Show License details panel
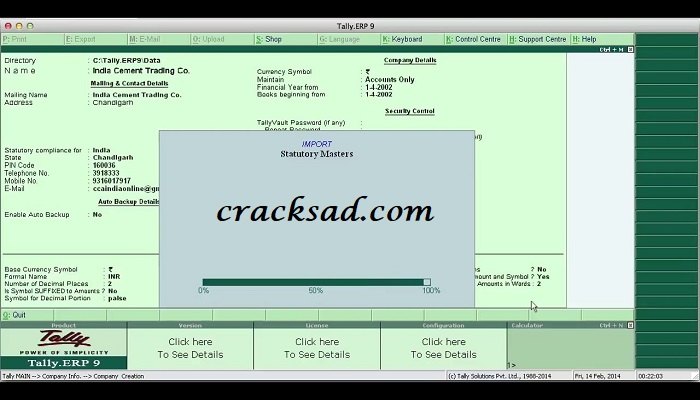700x400 pixels. coord(317,348)
